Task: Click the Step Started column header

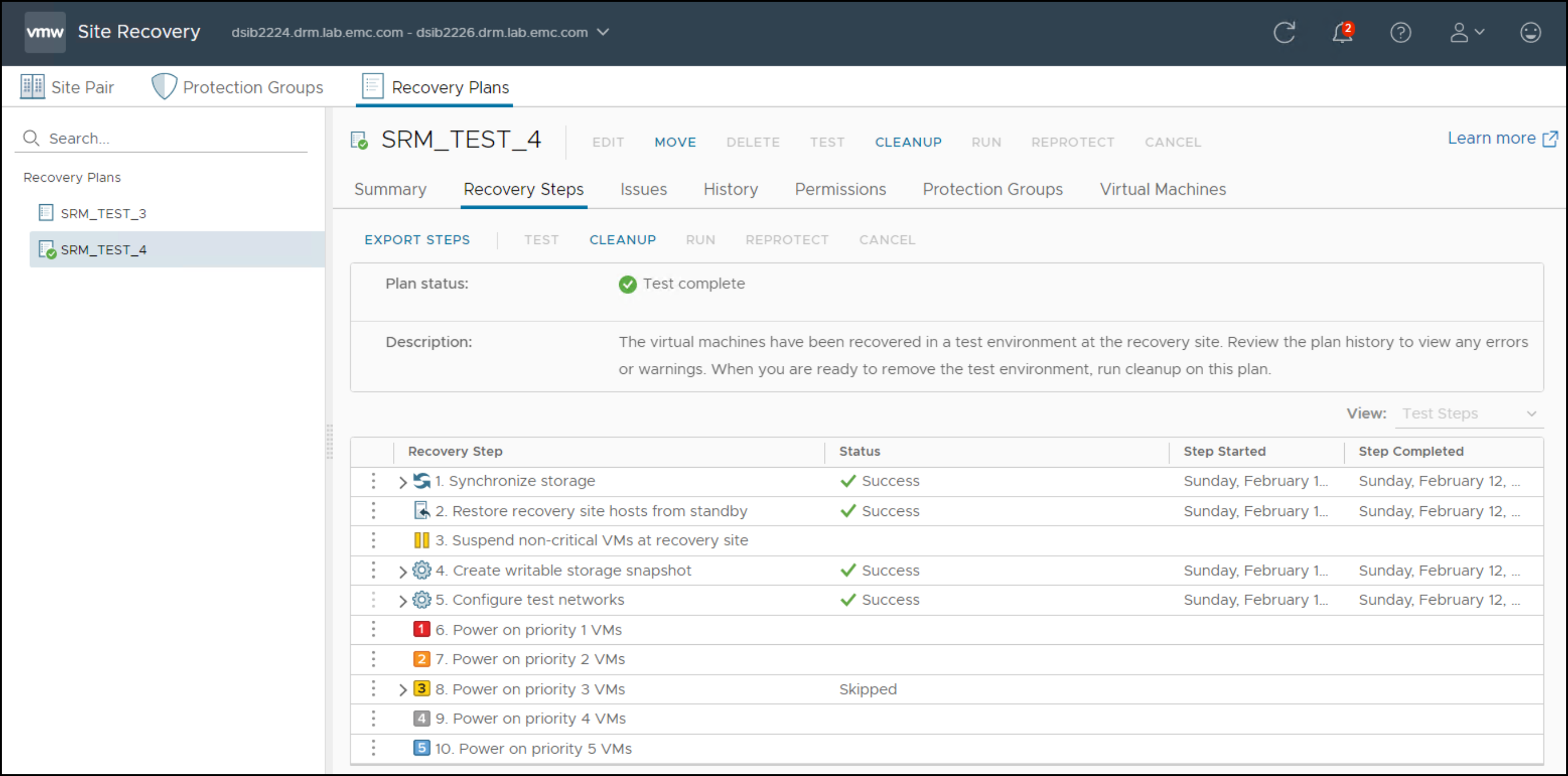Action: pyautogui.click(x=1224, y=452)
